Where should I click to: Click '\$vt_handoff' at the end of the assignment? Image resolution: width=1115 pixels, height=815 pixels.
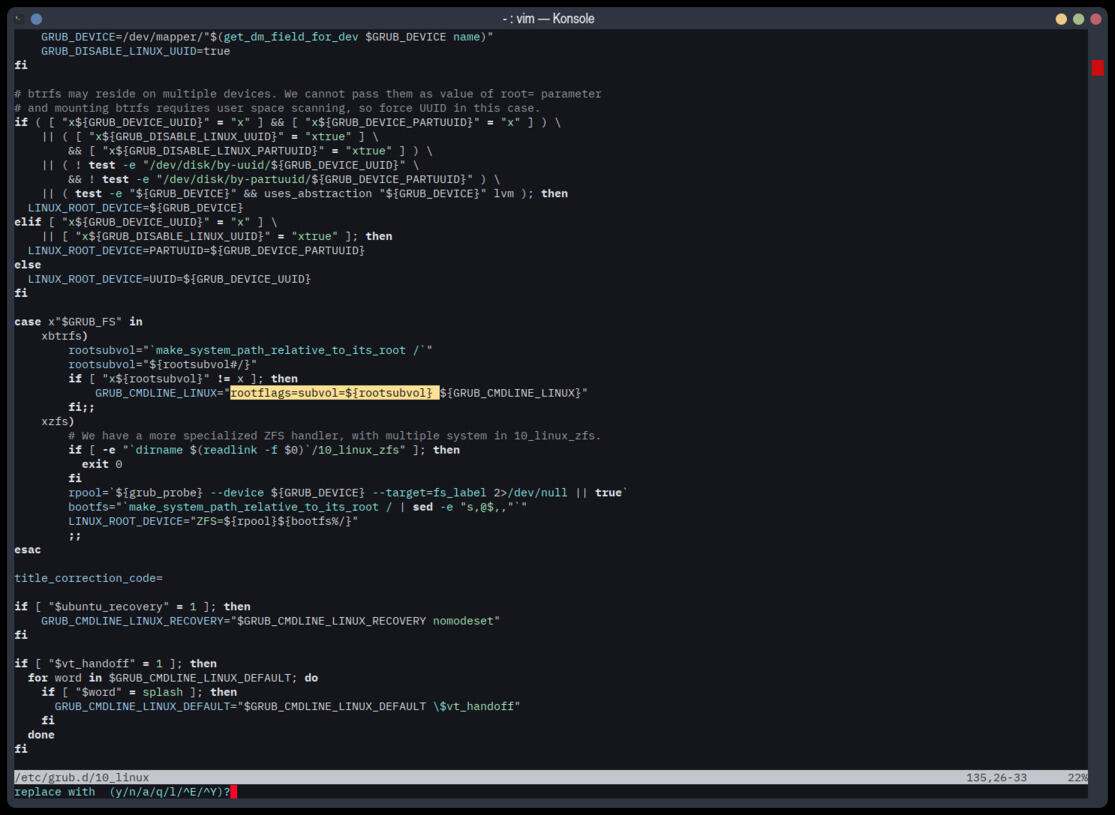[x=474, y=705]
